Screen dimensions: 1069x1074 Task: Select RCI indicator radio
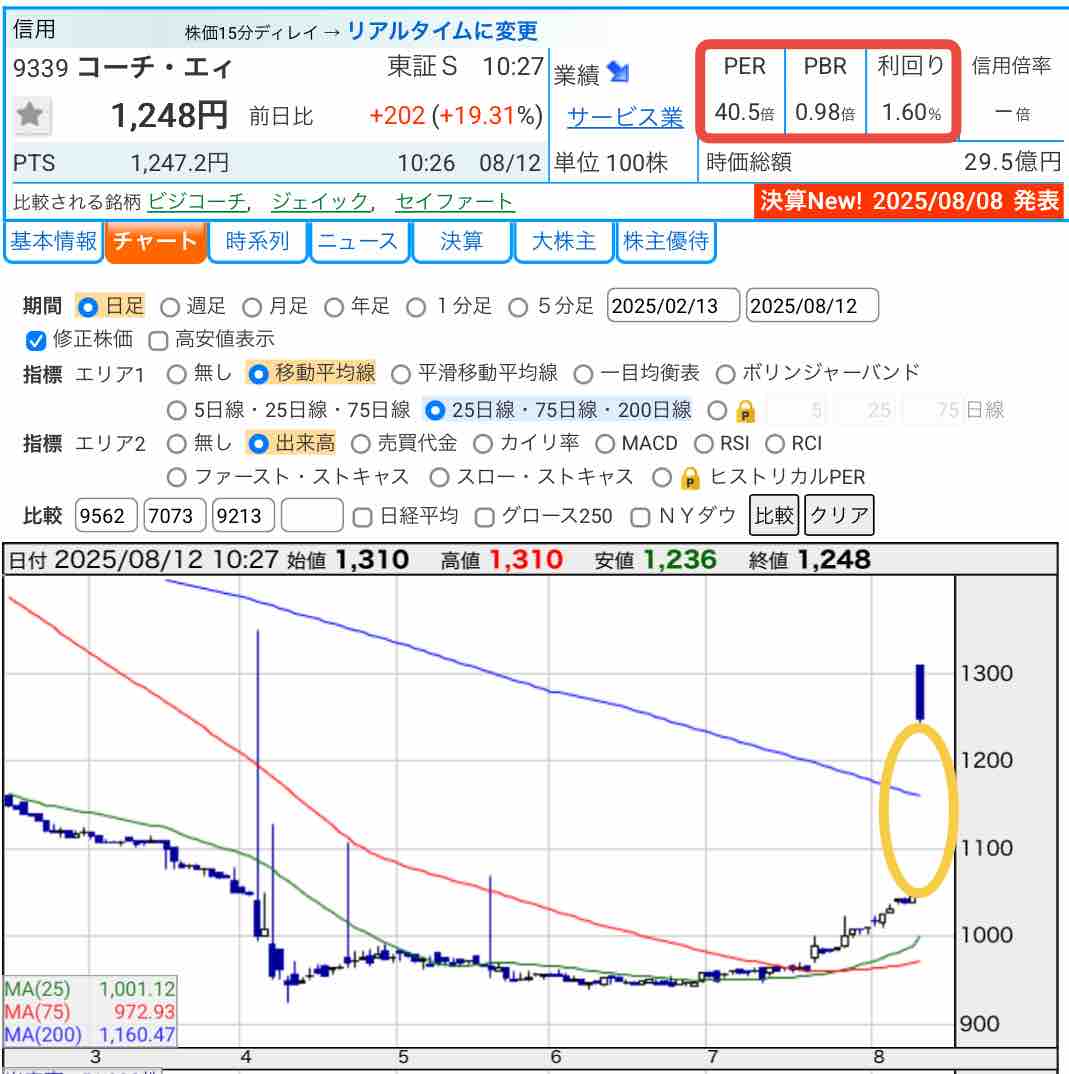pyautogui.click(x=775, y=444)
